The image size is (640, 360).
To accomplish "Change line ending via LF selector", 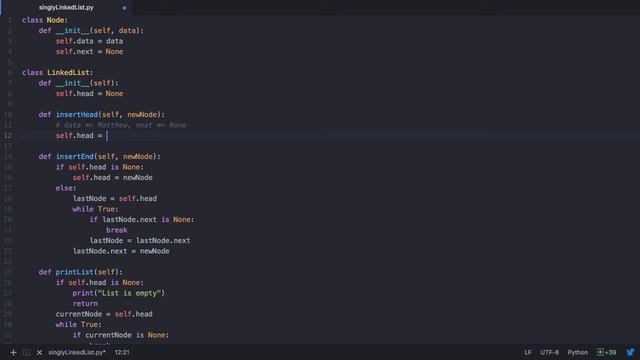I will tap(528, 352).
